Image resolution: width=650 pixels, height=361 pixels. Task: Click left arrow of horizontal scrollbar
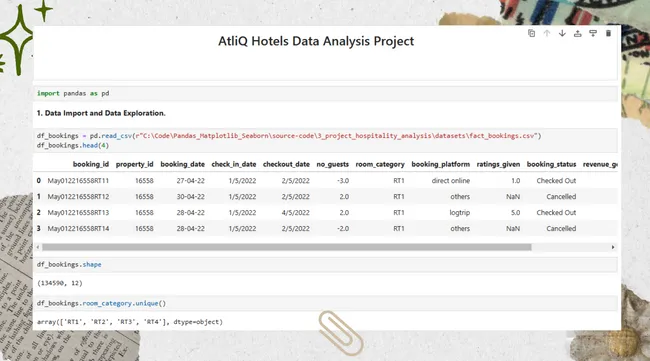[x=38, y=247]
